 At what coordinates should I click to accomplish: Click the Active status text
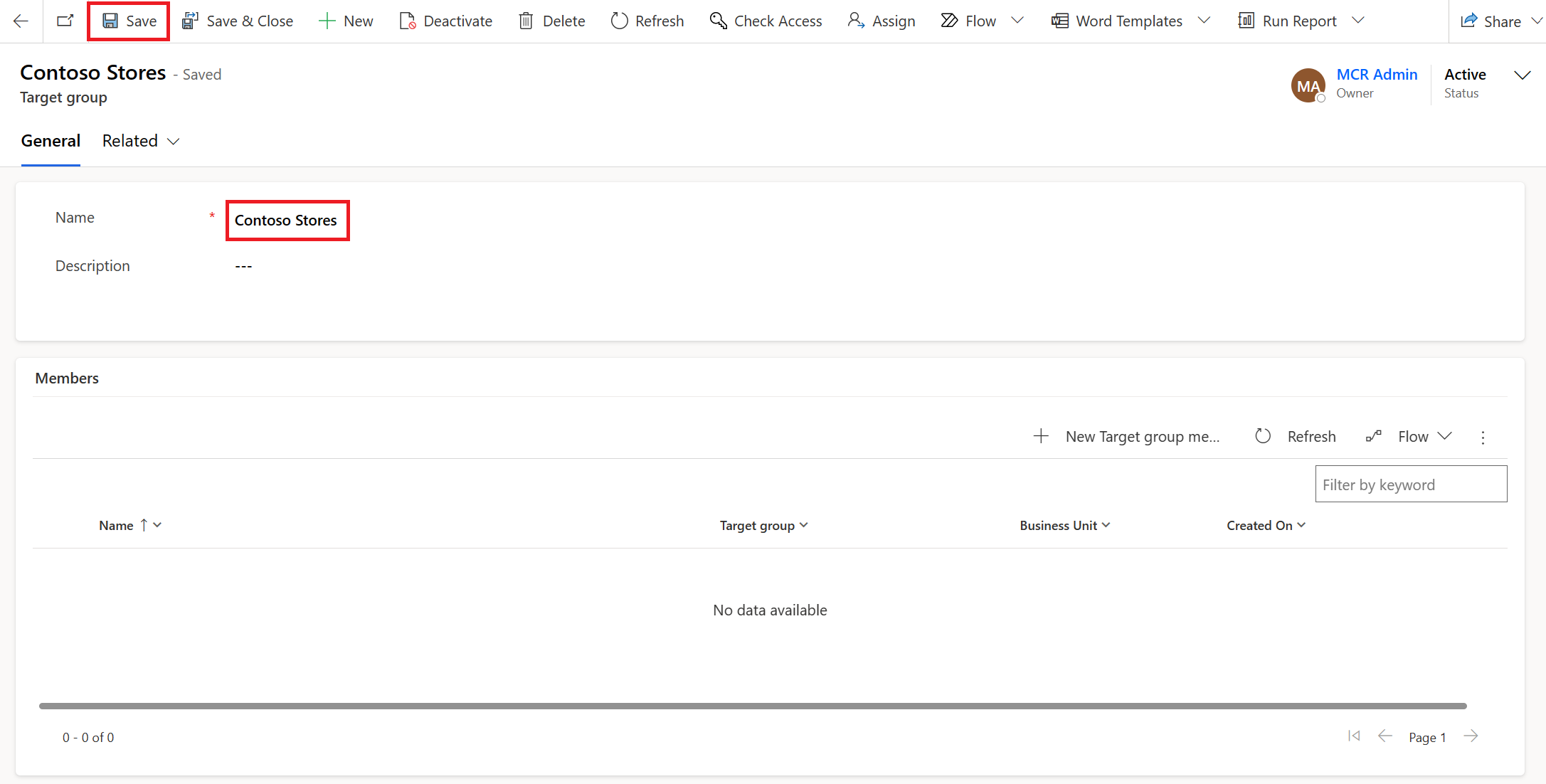pyautogui.click(x=1465, y=74)
